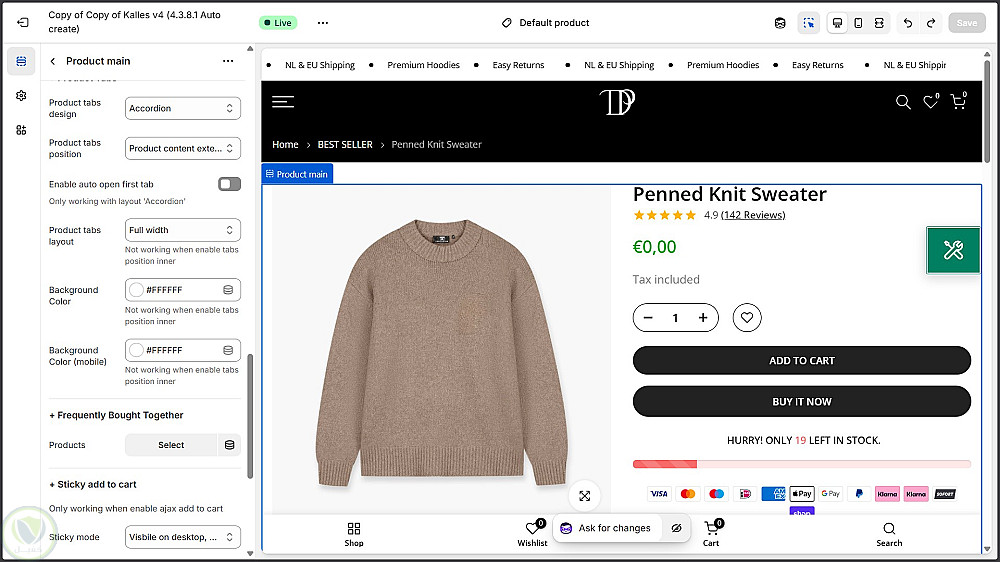1000x562 pixels.
Task: Open the Product main more-actions menu
Action: pos(228,61)
